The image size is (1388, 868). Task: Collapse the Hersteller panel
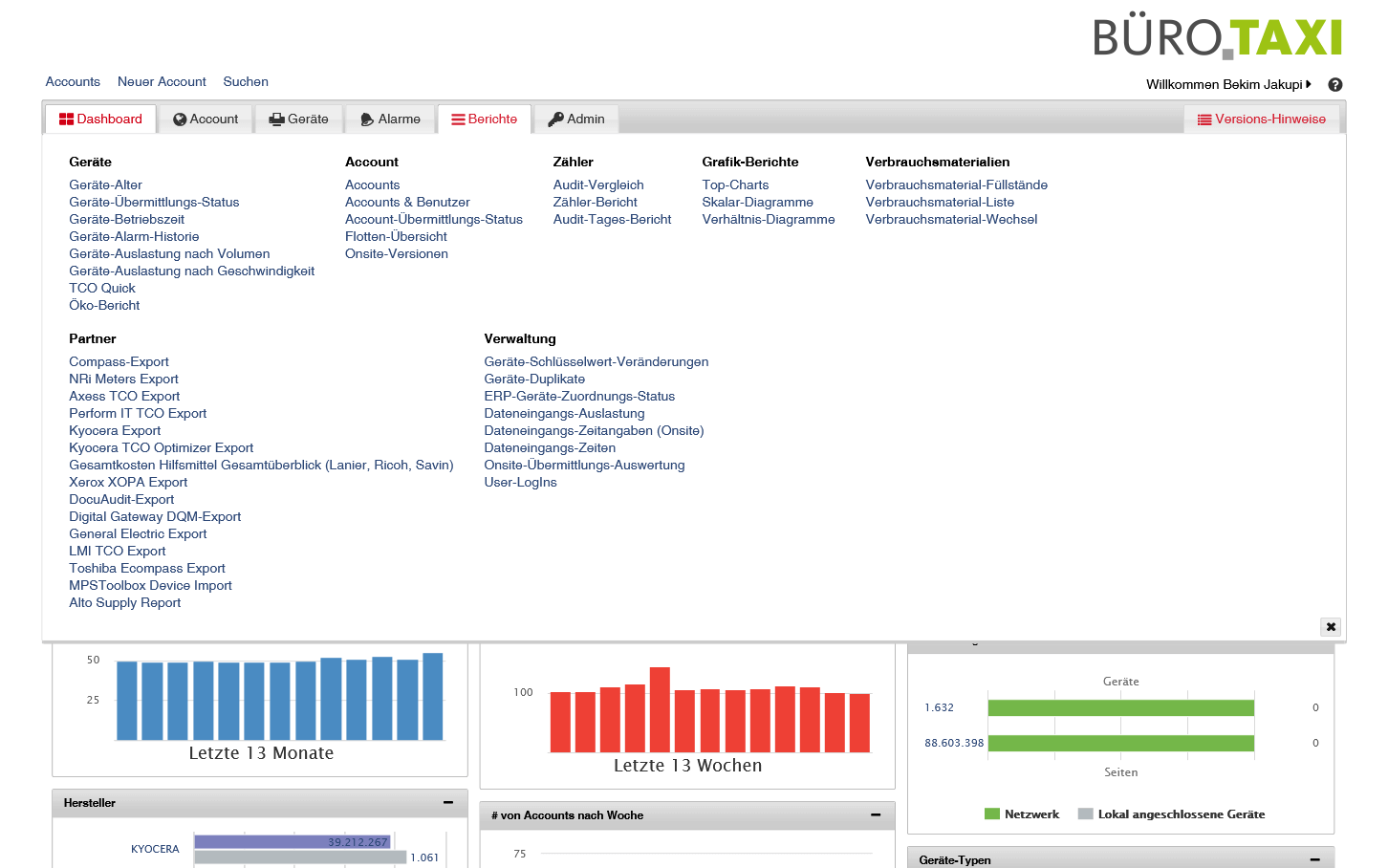click(447, 803)
